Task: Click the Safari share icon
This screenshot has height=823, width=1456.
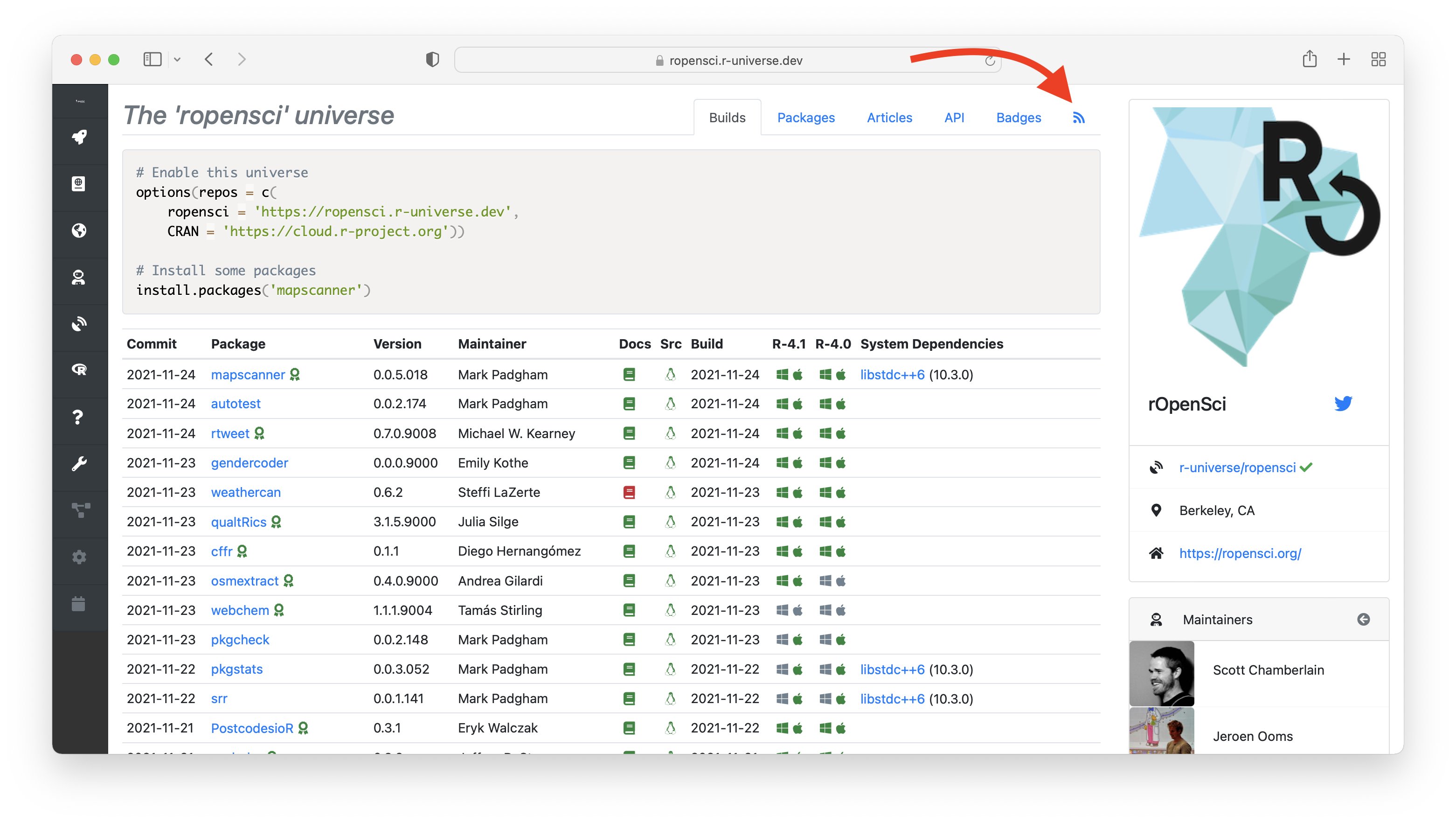Action: [x=1309, y=59]
